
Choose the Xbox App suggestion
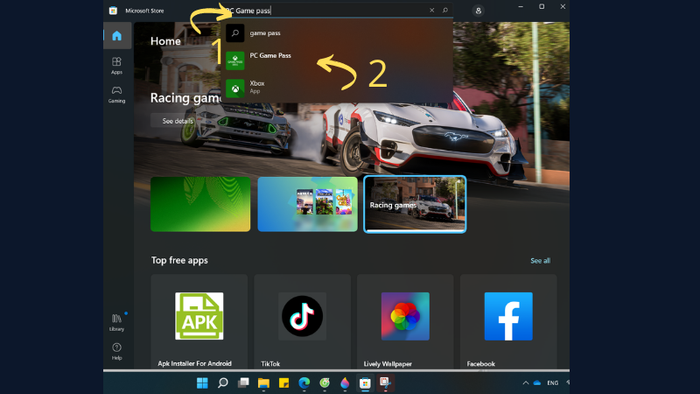tap(337, 88)
